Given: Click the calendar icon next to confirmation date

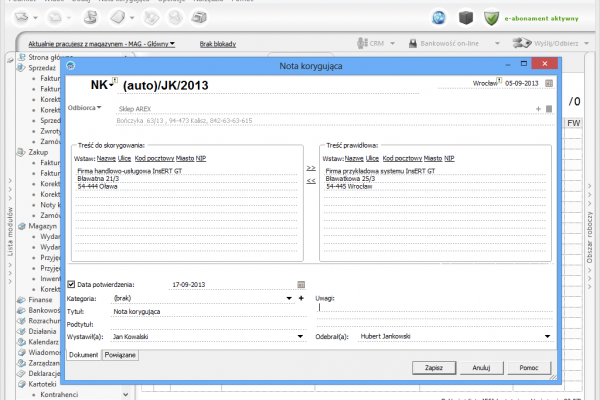Looking at the screenshot, I should [x=301, y=285].
